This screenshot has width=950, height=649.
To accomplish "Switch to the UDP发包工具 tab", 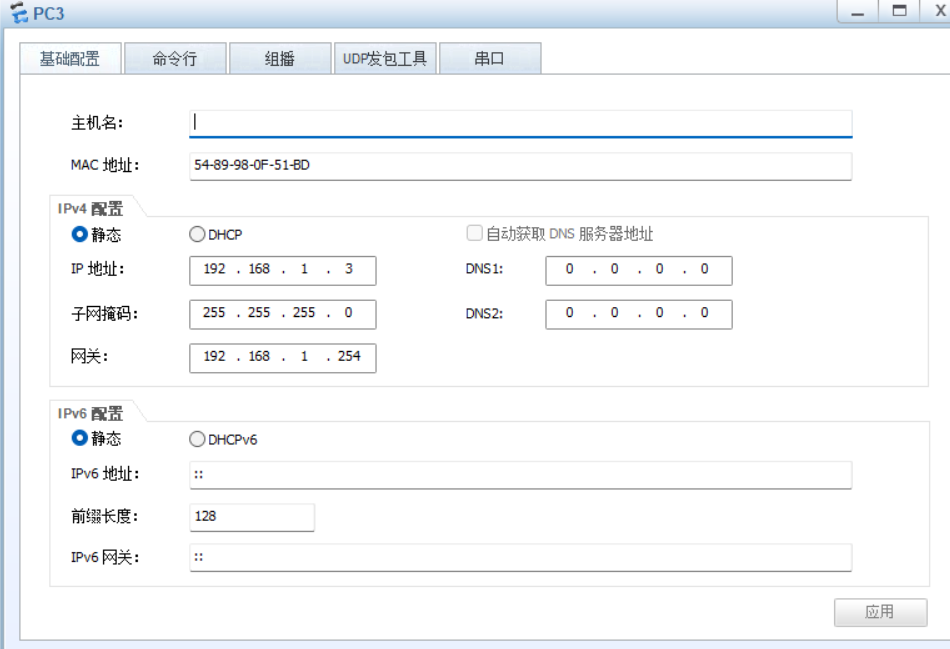I will [385, 59].
